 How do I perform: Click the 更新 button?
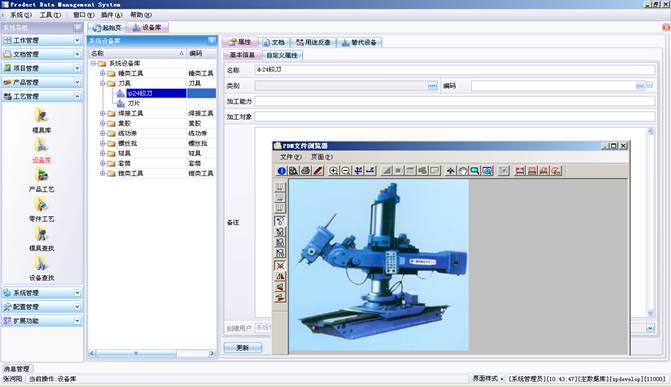243,348
